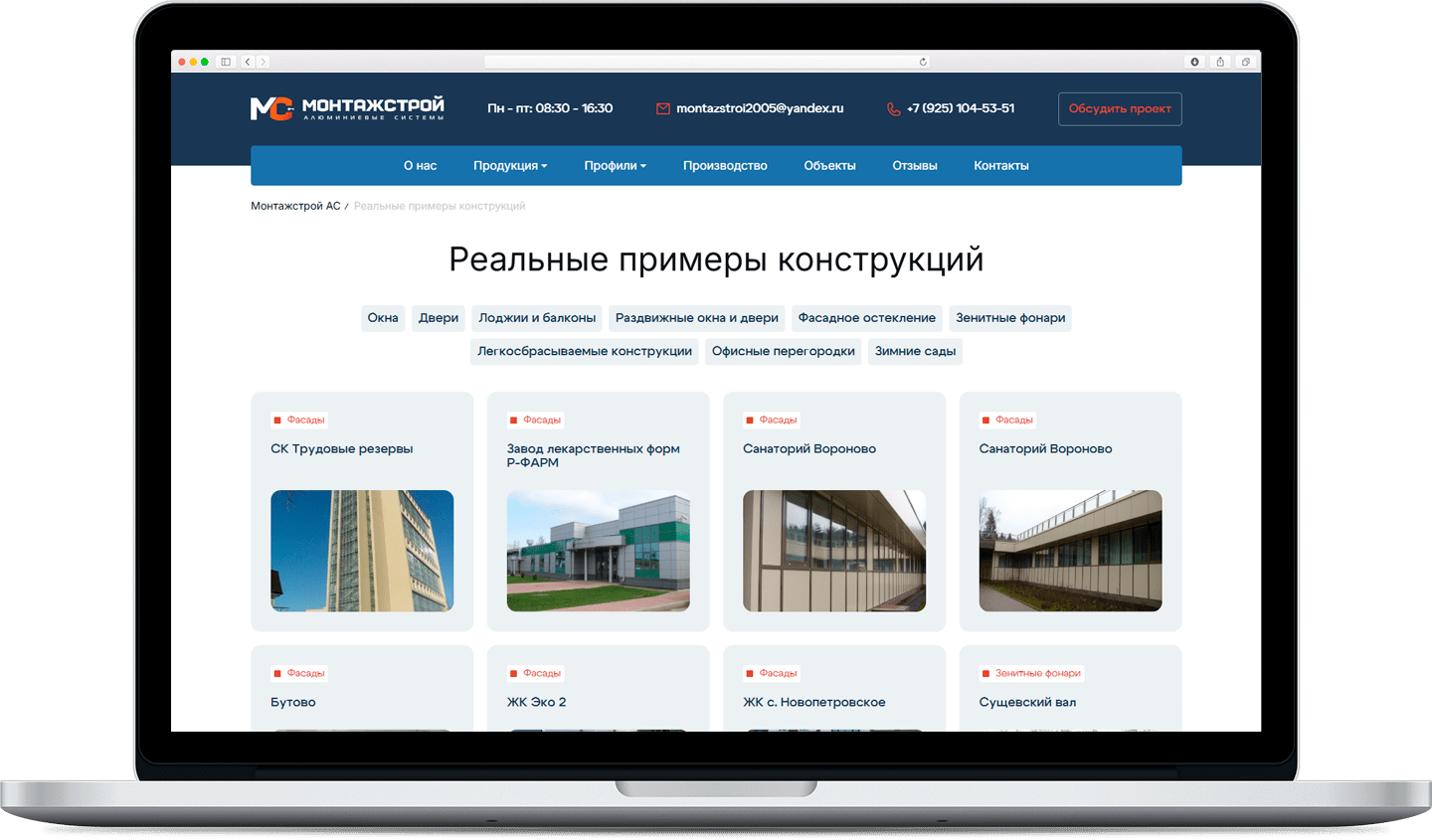This screenshot has height=840, width=1432.
Task: Open Завод лекарственных форм Р-ФАРМ title
Action: click(x=594, y=455)
